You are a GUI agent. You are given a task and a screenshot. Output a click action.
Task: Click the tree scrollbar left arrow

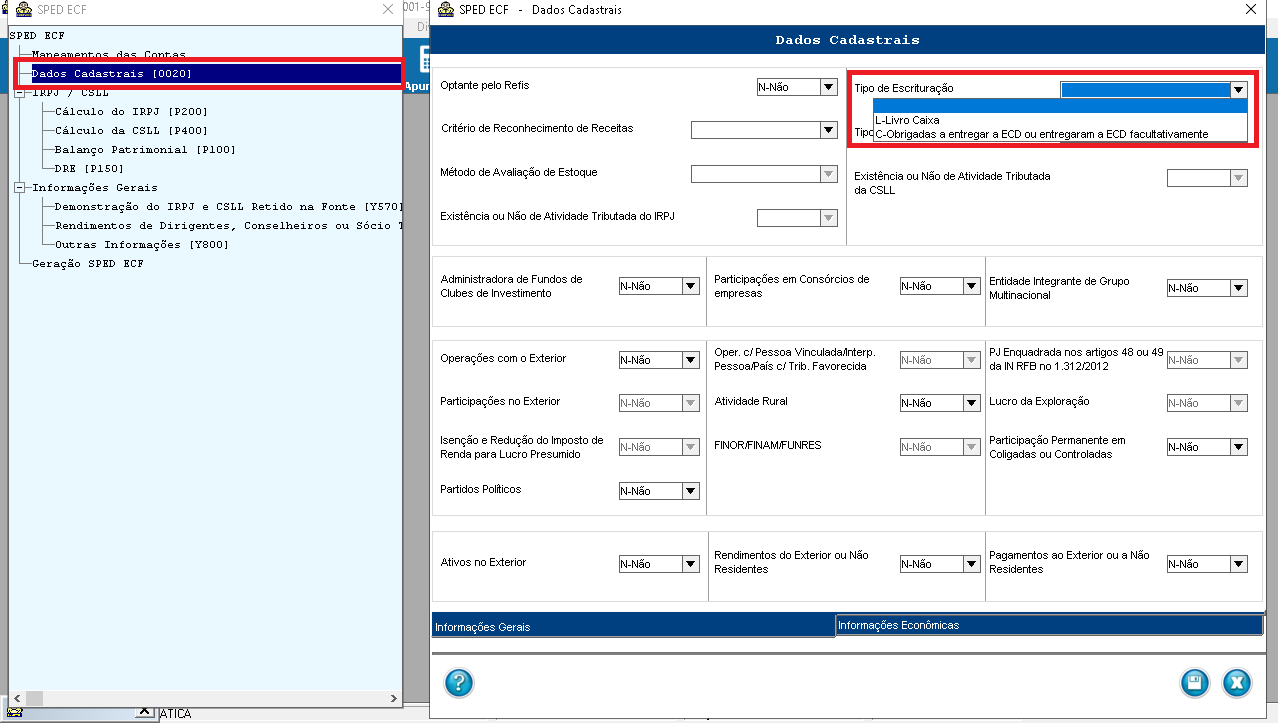(16, 697)
